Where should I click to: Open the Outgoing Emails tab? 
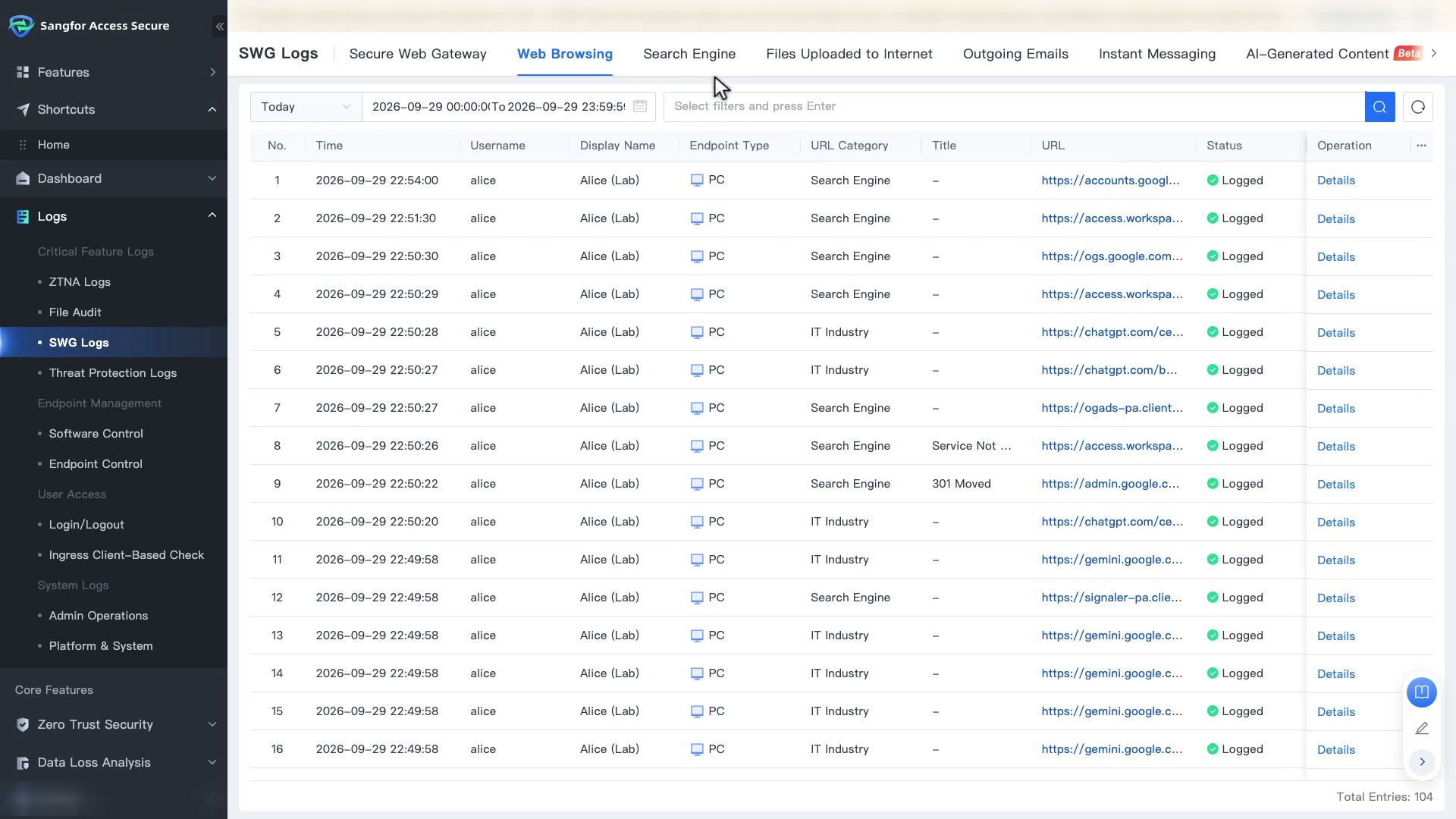pyautogui.click(x=1015, y=54)
